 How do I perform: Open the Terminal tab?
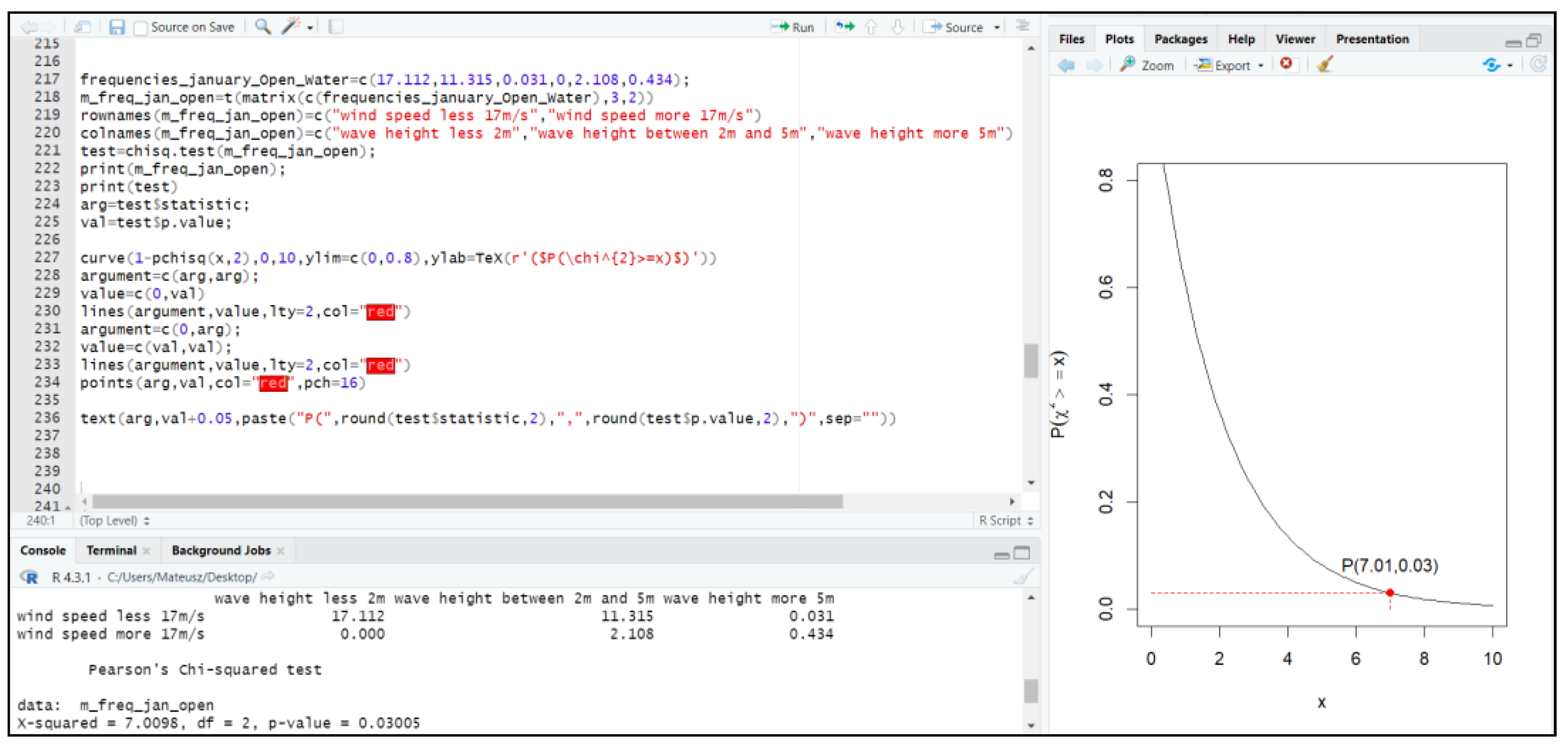(x=111, y=550)
